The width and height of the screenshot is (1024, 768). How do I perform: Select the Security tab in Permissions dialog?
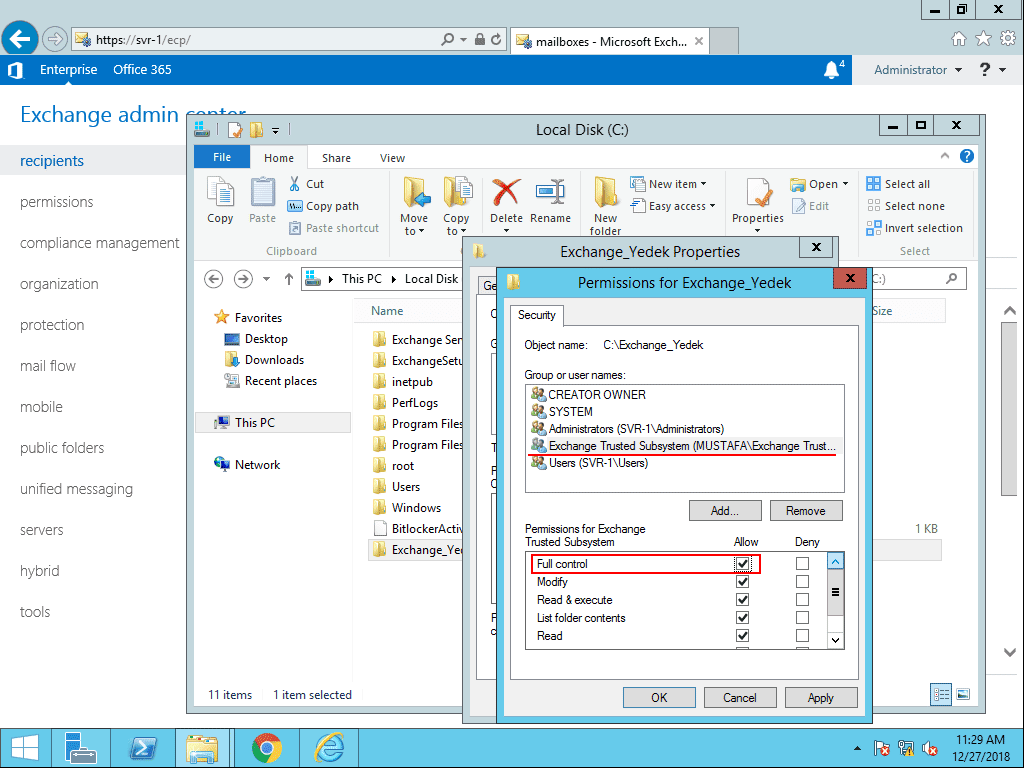tap(537, 315)
